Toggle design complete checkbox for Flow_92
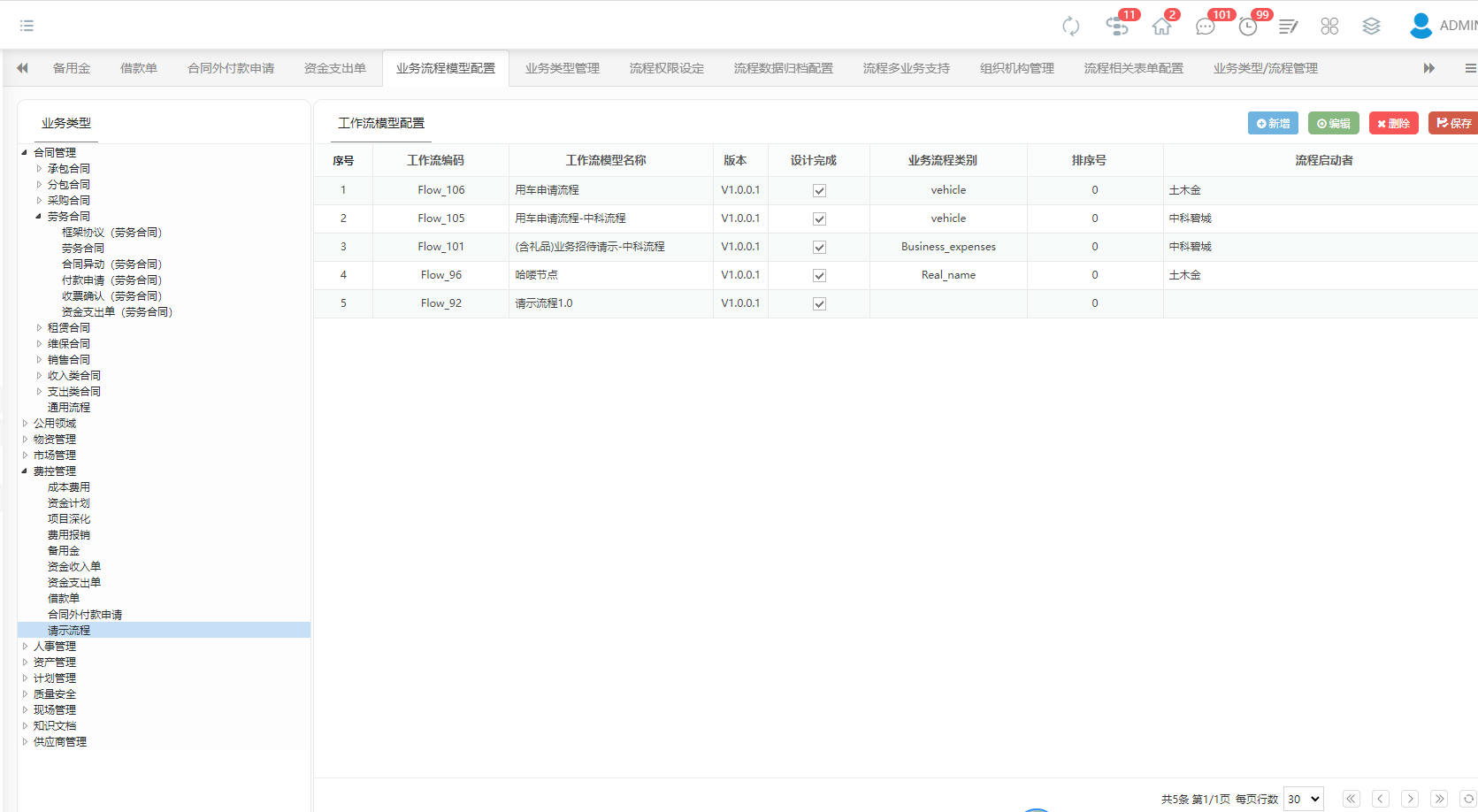 click(x=819, y=303)
